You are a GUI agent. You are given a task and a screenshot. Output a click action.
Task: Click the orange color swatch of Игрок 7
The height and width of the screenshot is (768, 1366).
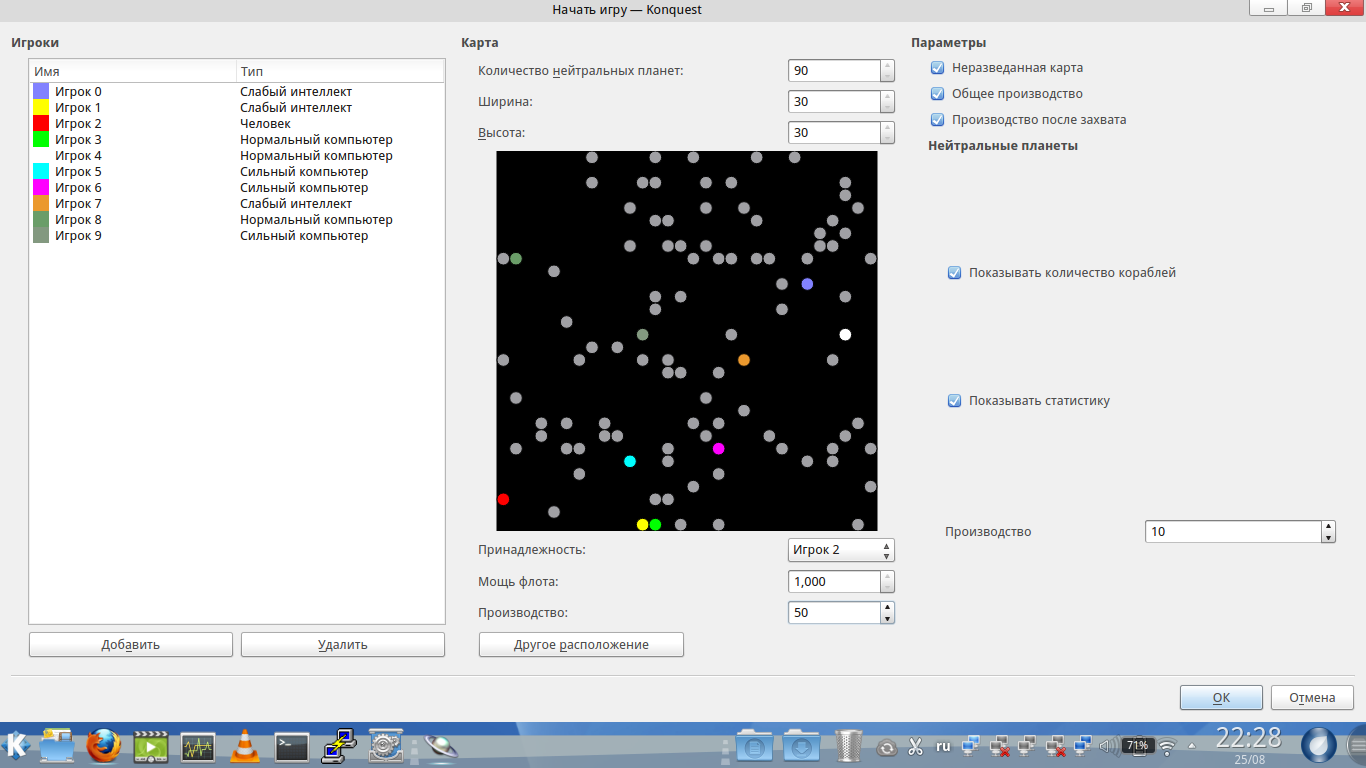pos(41,203)
